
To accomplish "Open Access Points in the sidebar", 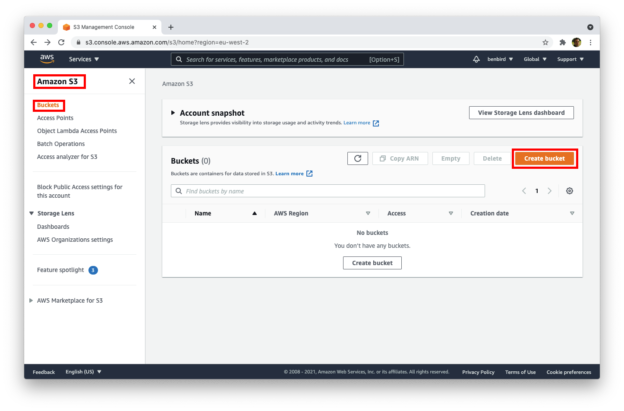I will (55, 118).
